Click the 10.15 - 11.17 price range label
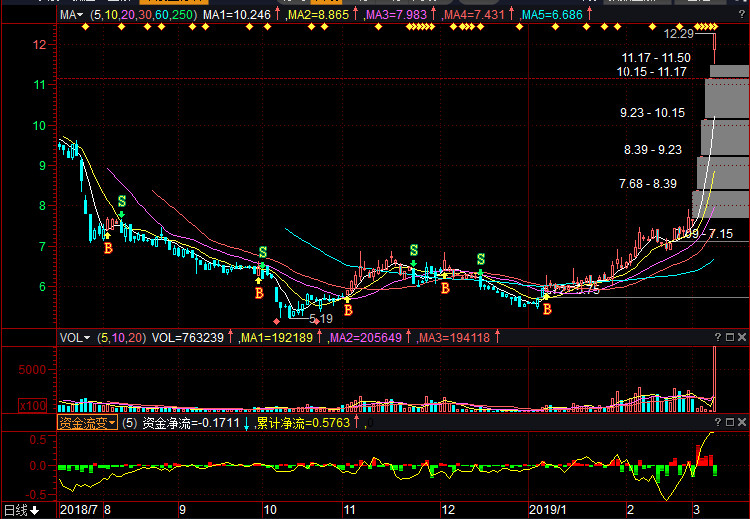This screenshot has width=750, height=519. [651, 72]
